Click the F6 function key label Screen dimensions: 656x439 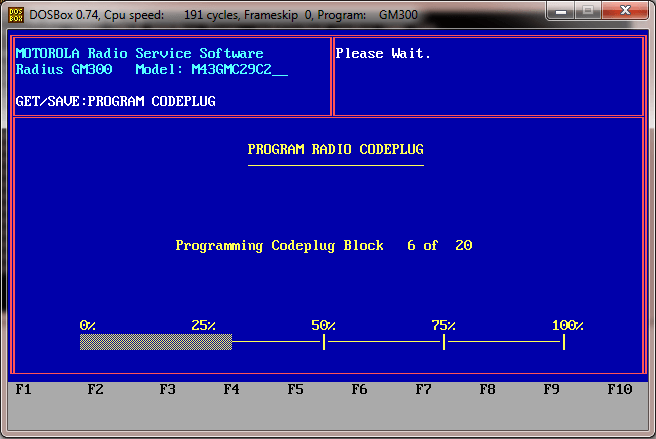[x=360, y=389]
